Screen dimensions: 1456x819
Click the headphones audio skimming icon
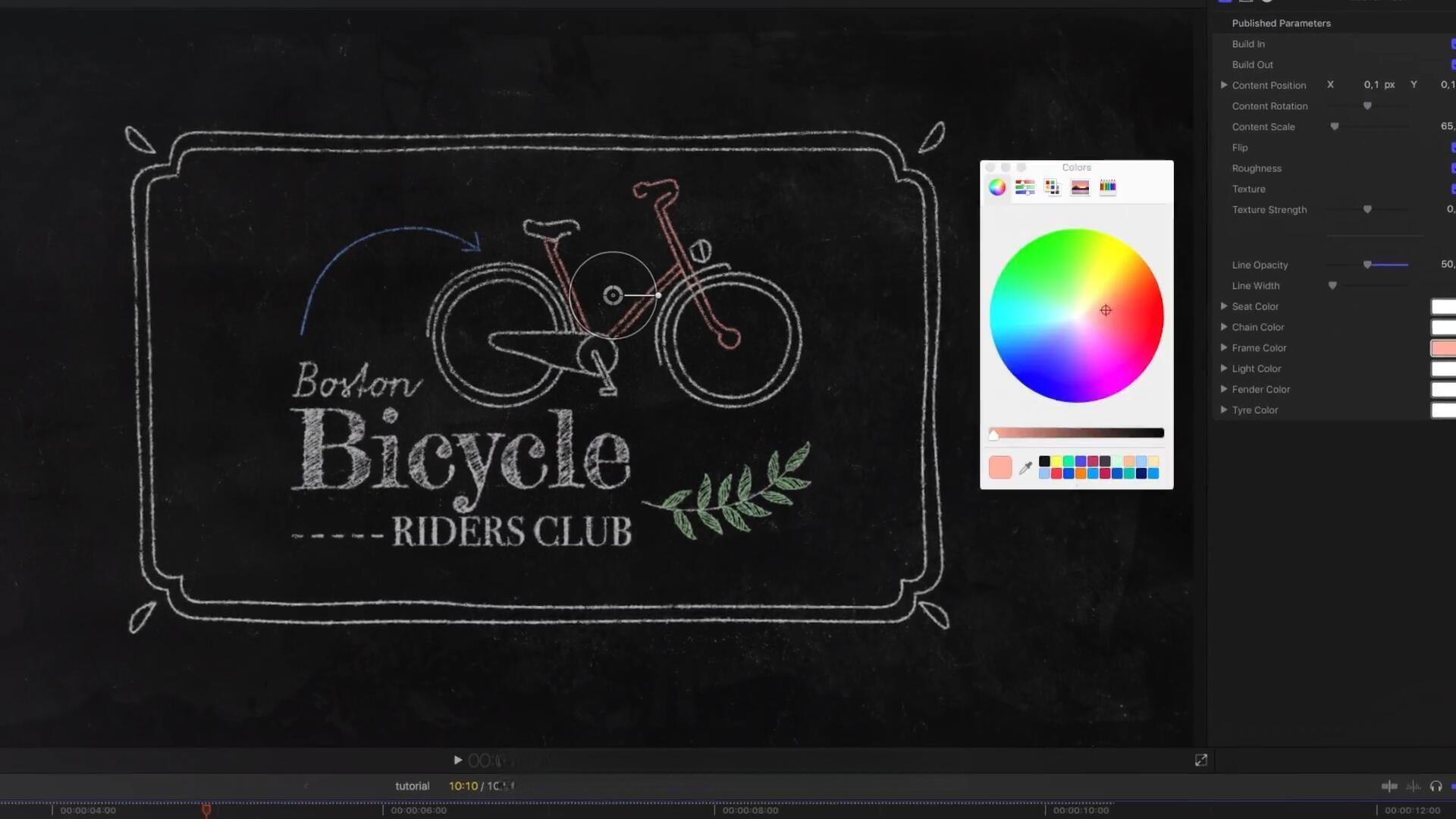tap(1436, 786)
